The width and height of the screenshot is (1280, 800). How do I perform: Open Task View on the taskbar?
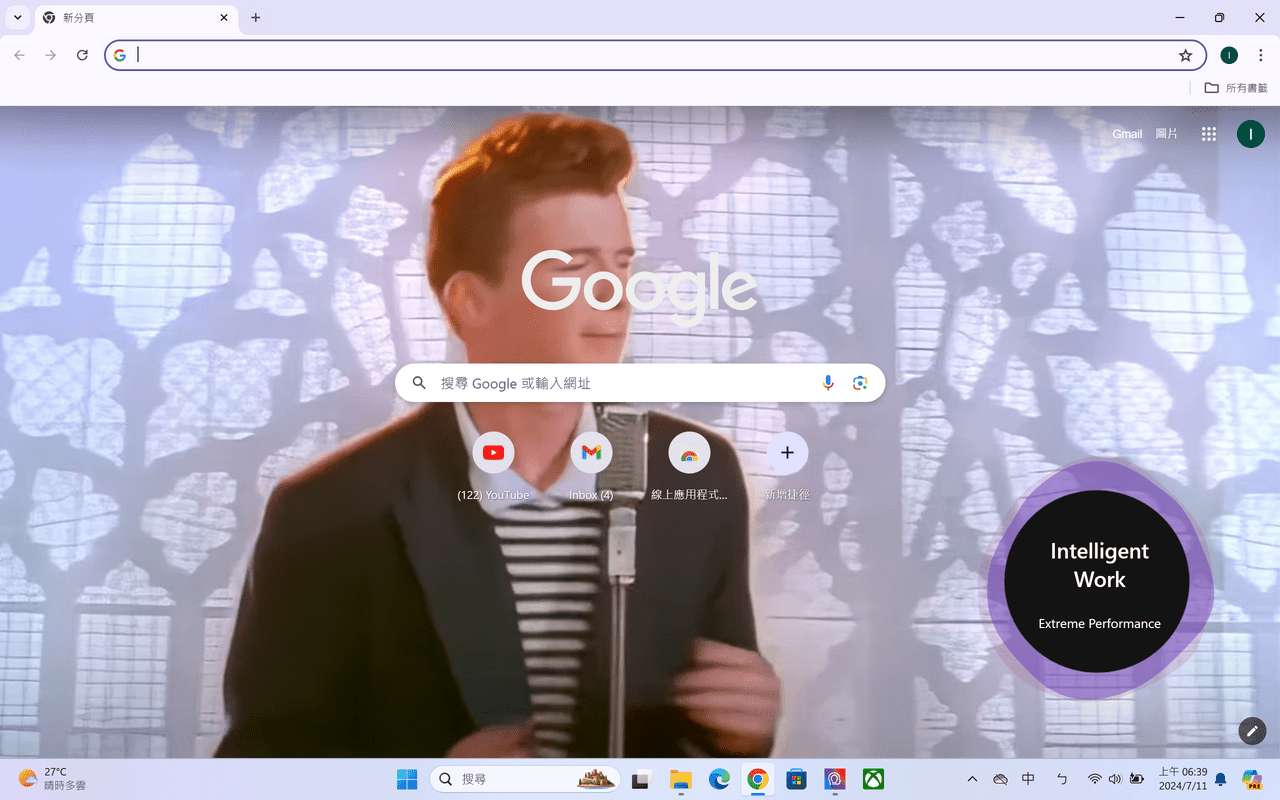(x=642, y=779)
